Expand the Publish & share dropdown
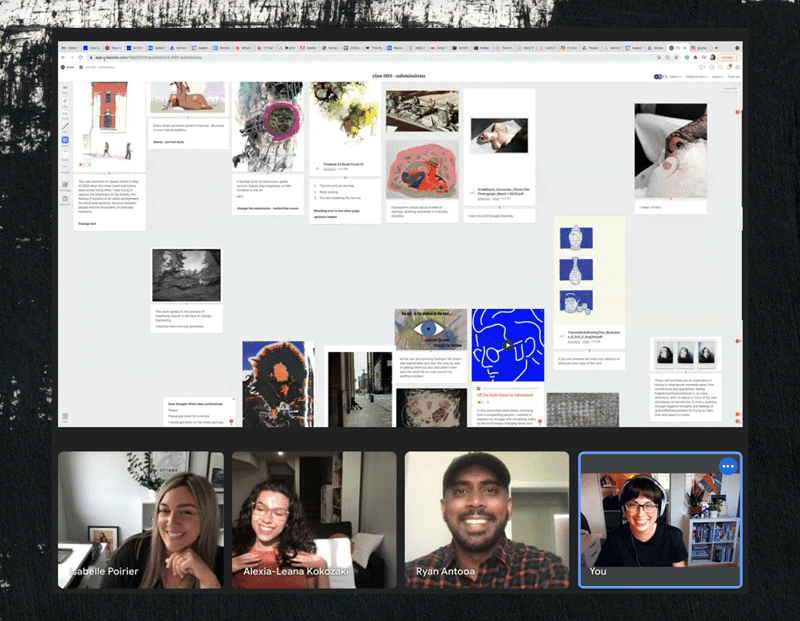Screen dimensions: 800x621 (x=695, y=76)
